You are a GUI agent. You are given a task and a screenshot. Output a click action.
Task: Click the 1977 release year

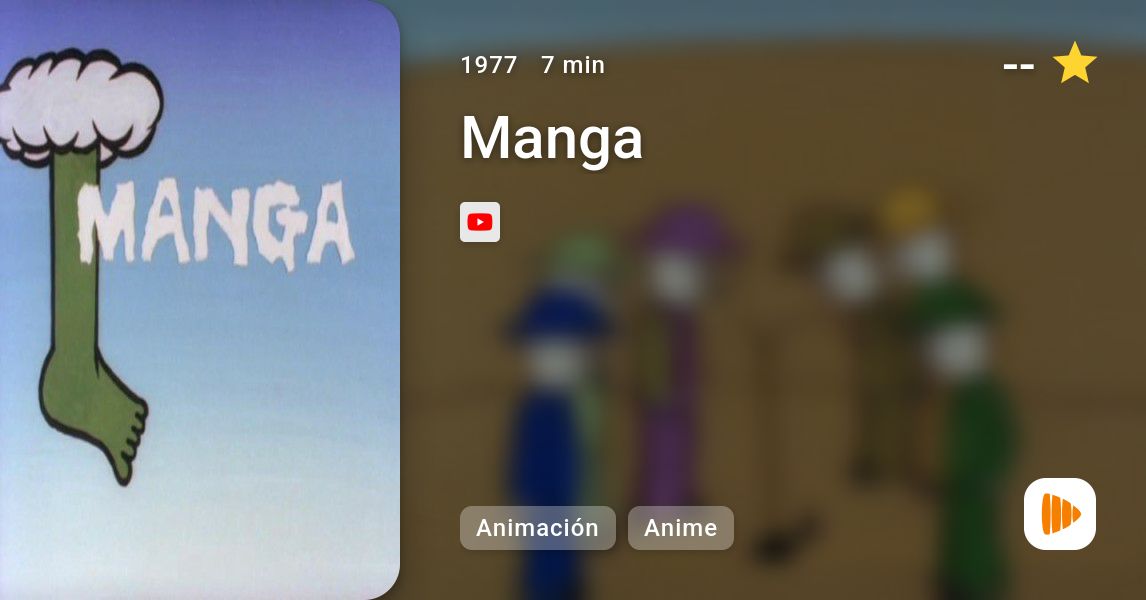(489, 65)
